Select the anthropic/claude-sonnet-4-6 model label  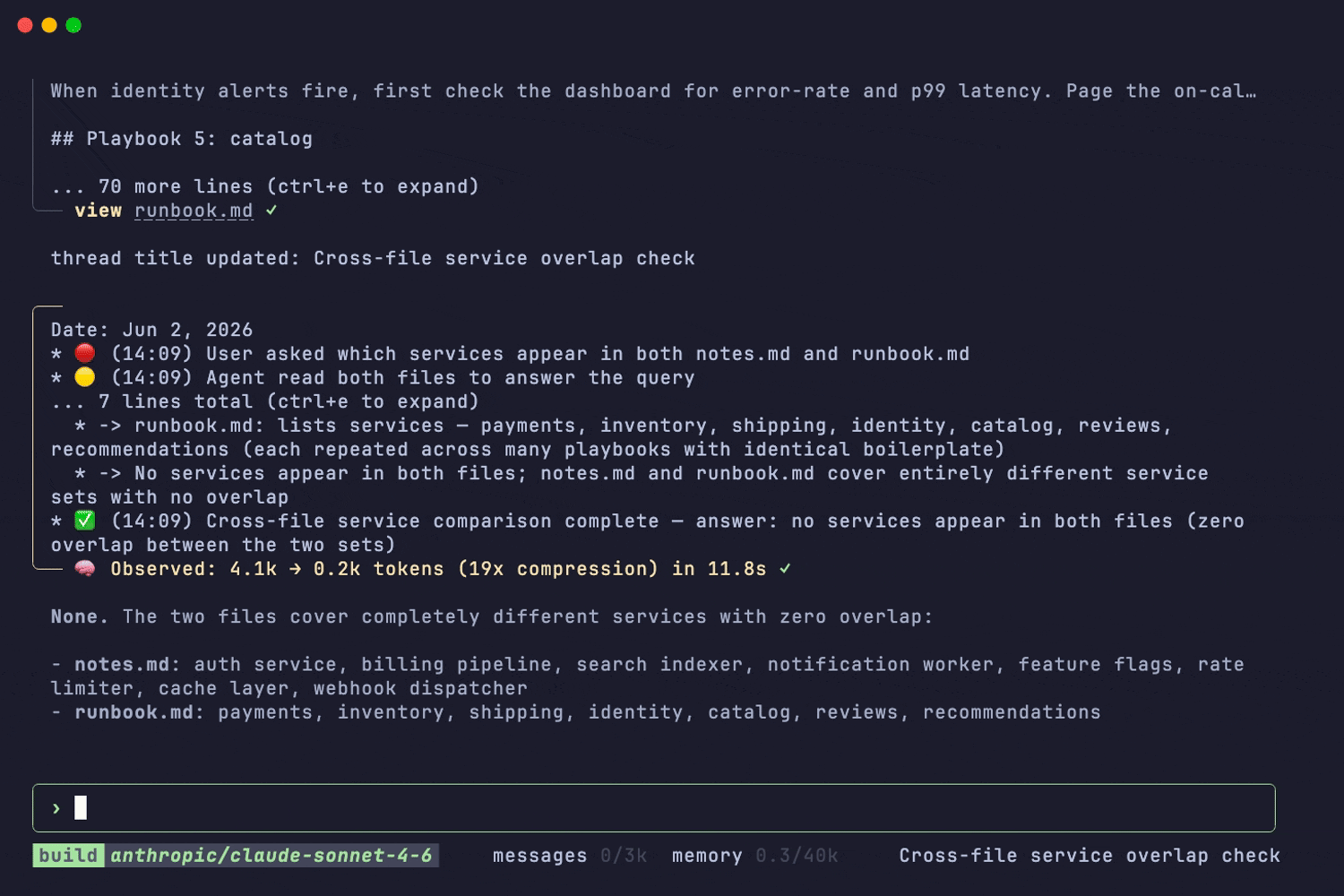coord(271,856)
